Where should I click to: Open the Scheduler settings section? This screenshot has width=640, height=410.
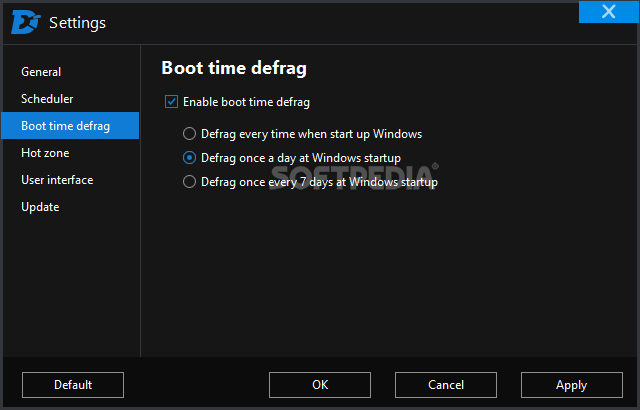[70, 99]
